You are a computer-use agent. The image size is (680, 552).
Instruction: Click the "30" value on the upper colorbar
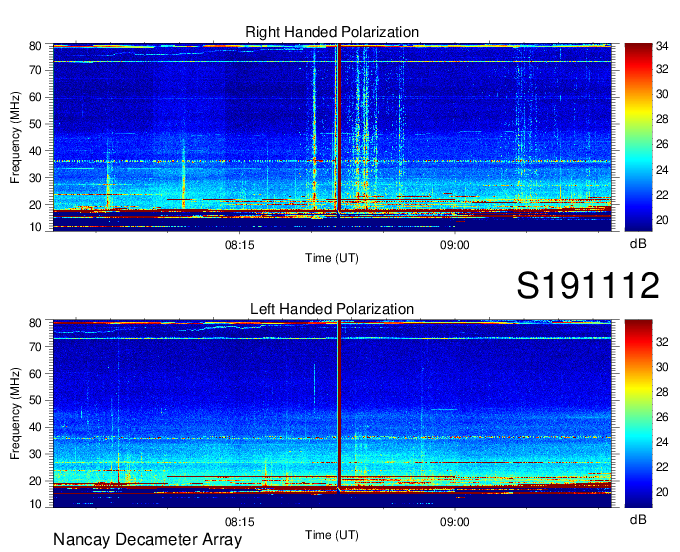point(662,94)
